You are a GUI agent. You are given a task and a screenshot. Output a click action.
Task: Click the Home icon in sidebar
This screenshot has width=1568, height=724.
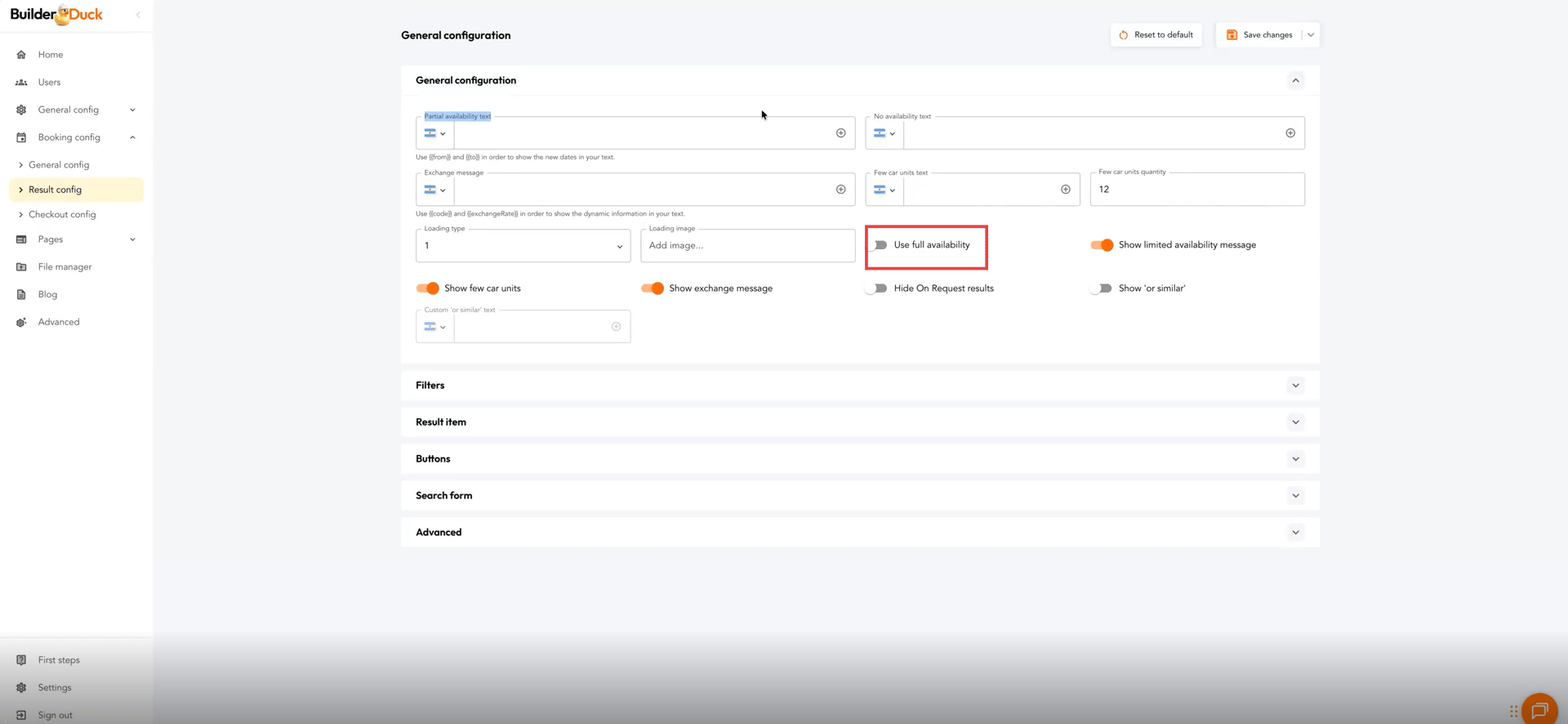[21, 55]
